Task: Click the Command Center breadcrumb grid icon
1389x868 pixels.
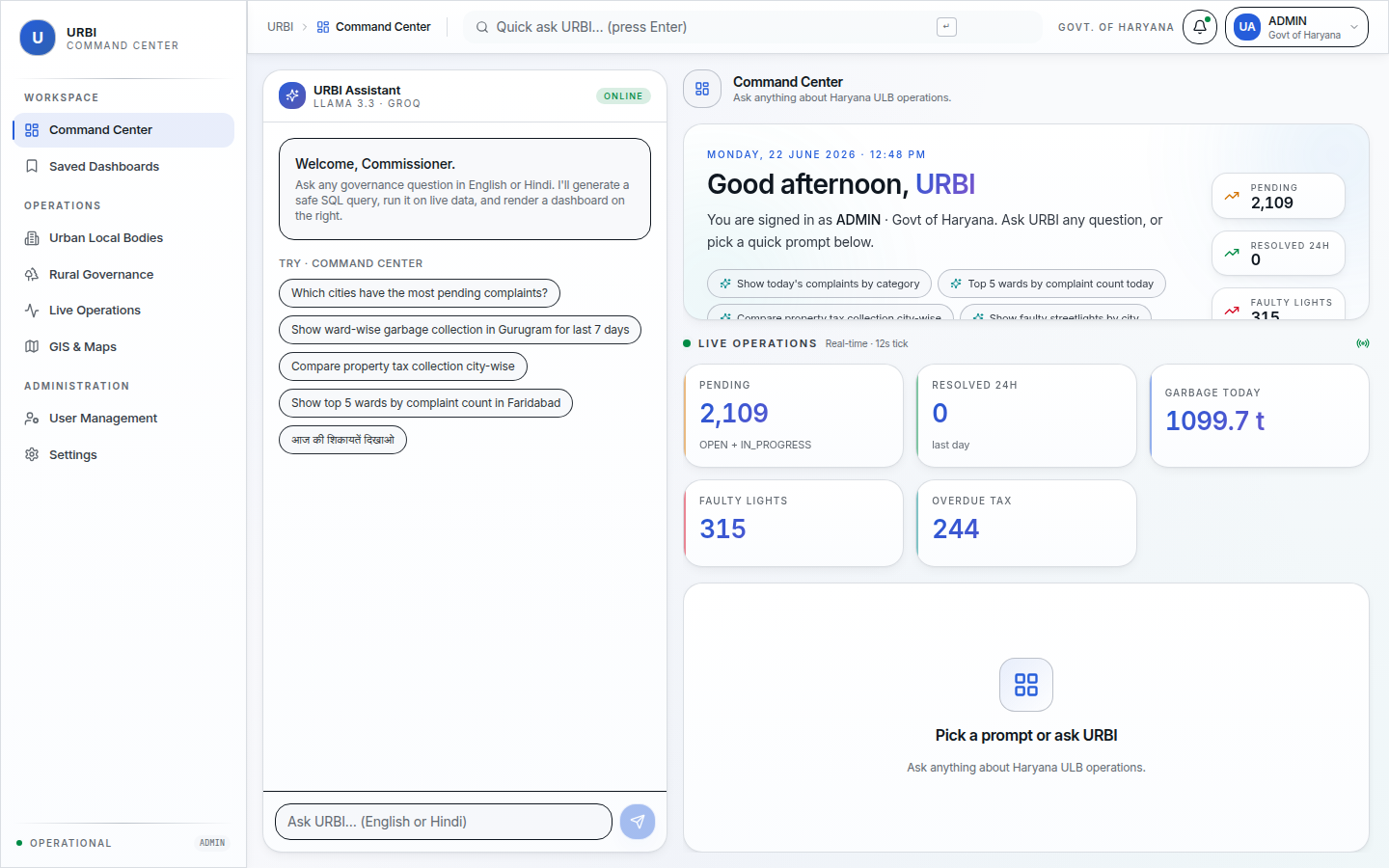Action: (323, 27)
